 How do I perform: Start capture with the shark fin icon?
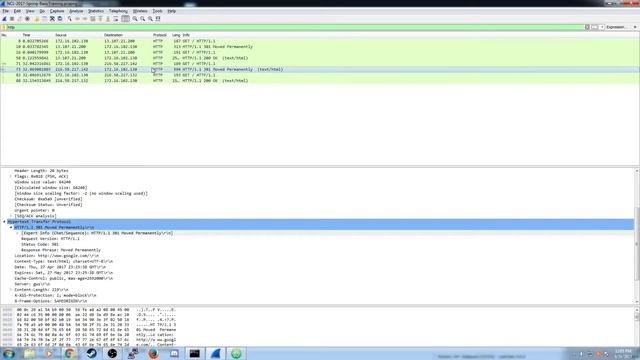4,19
